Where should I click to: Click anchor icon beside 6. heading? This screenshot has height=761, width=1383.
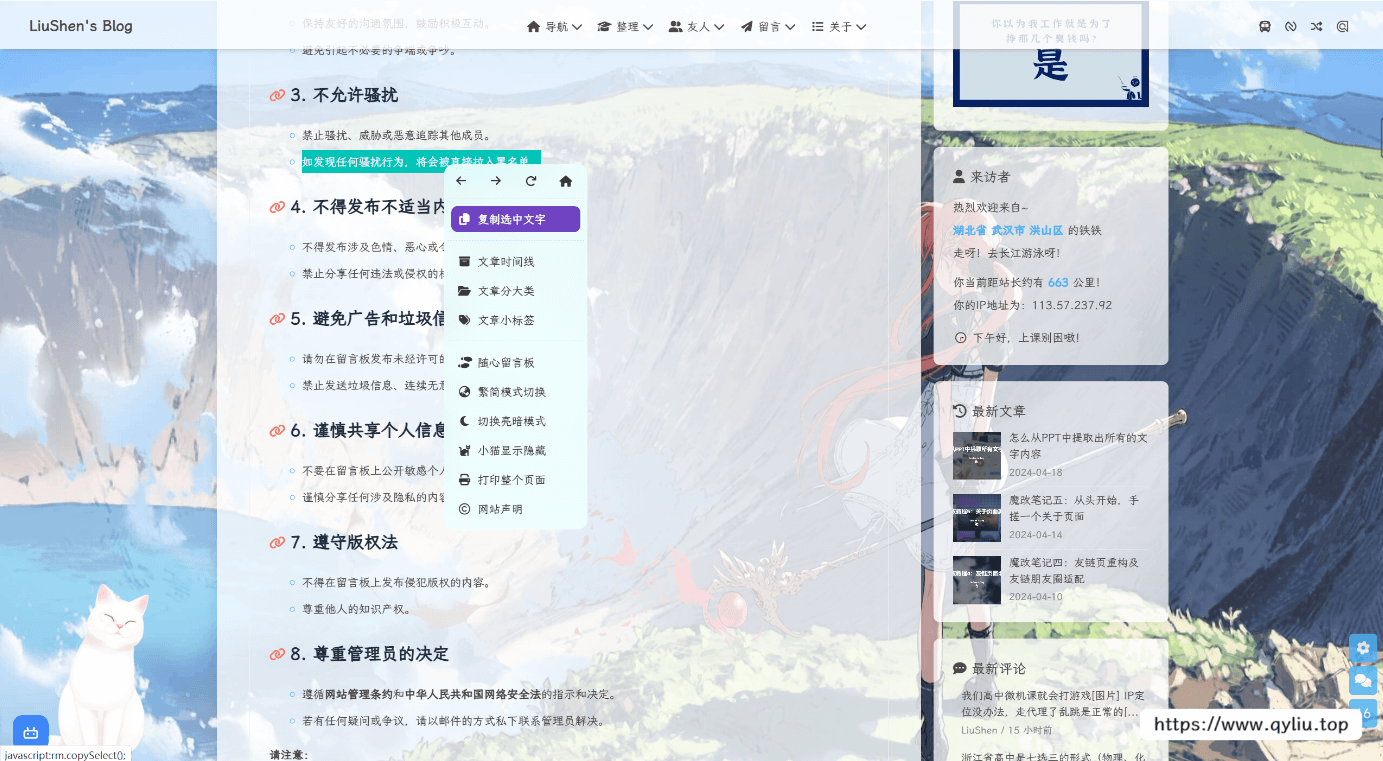(278, 431)
